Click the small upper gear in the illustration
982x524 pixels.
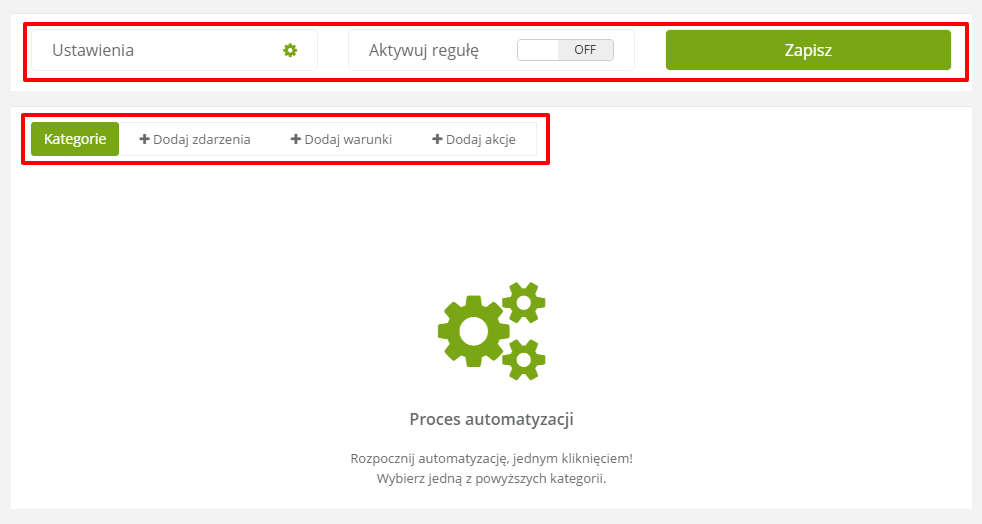(x=524, y=303)
